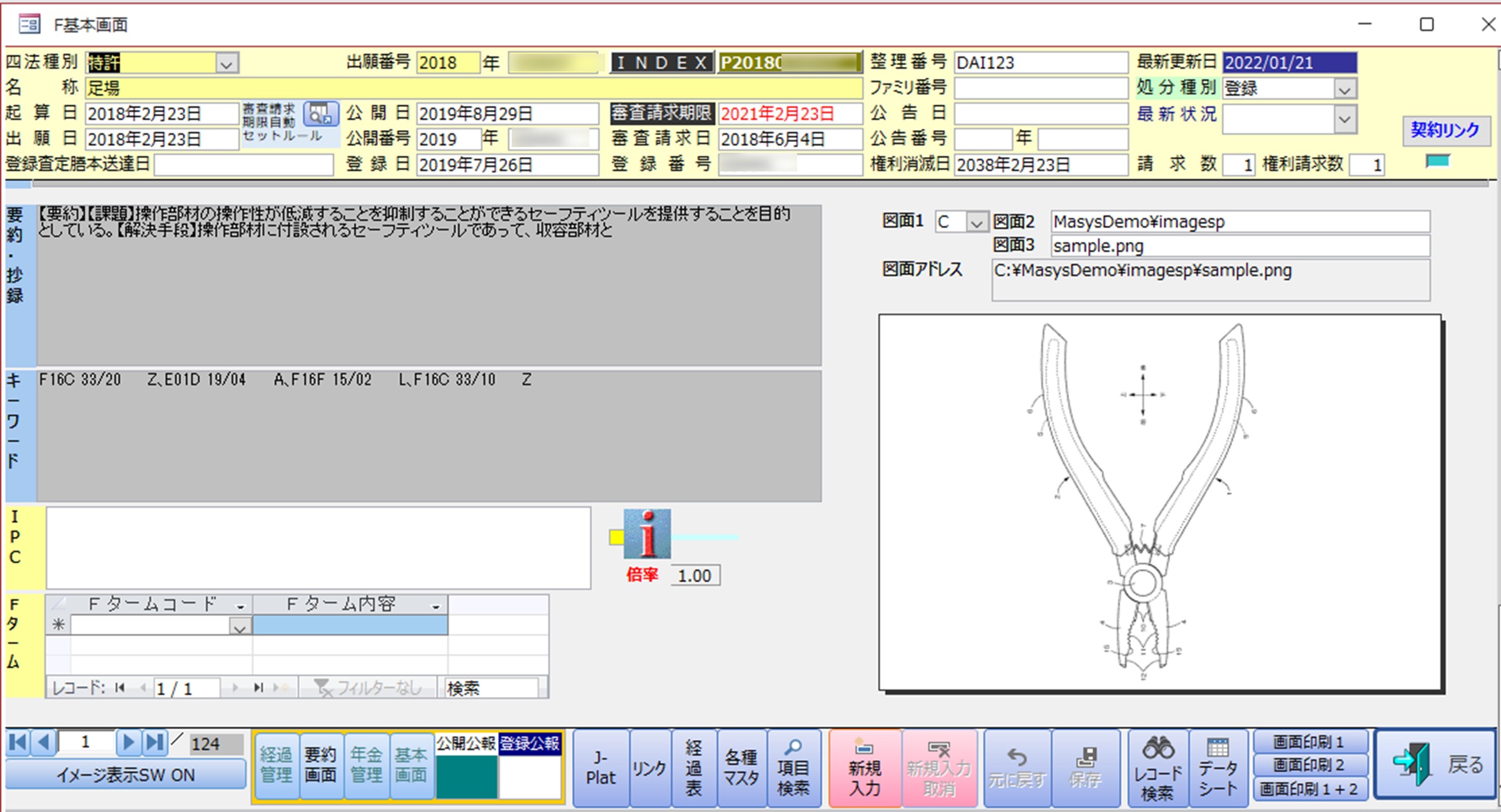Click 元に戻す undo button
This screenshot has width=1501, height=812.
coord(1017,768)
